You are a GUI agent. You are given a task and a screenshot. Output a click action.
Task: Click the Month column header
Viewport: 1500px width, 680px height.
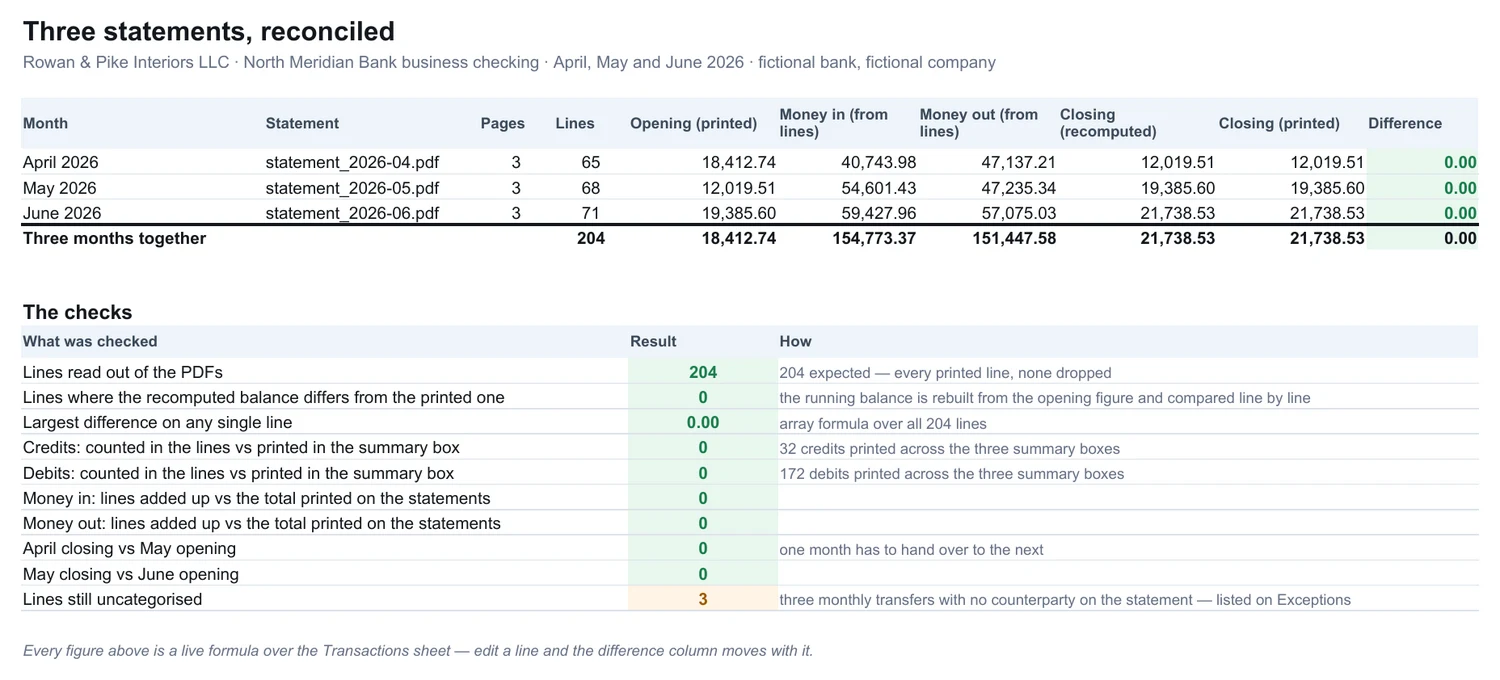pos(45,123)
